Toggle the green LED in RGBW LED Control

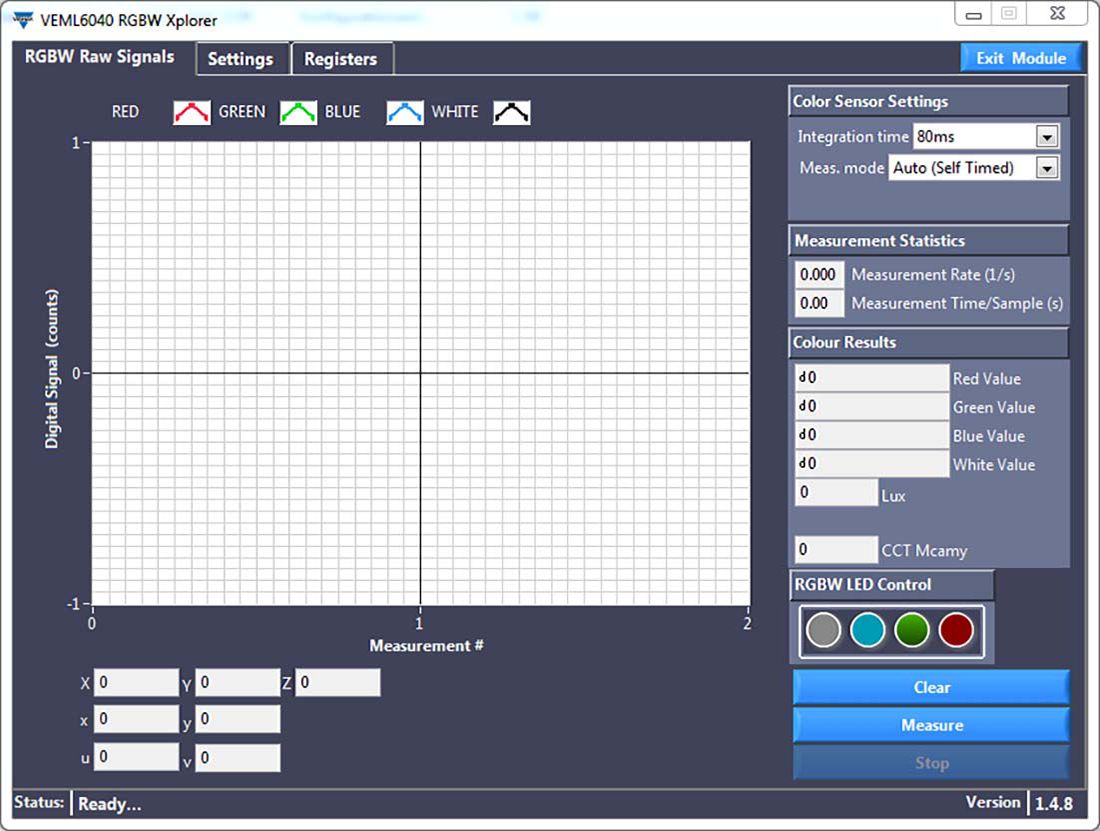913,629
